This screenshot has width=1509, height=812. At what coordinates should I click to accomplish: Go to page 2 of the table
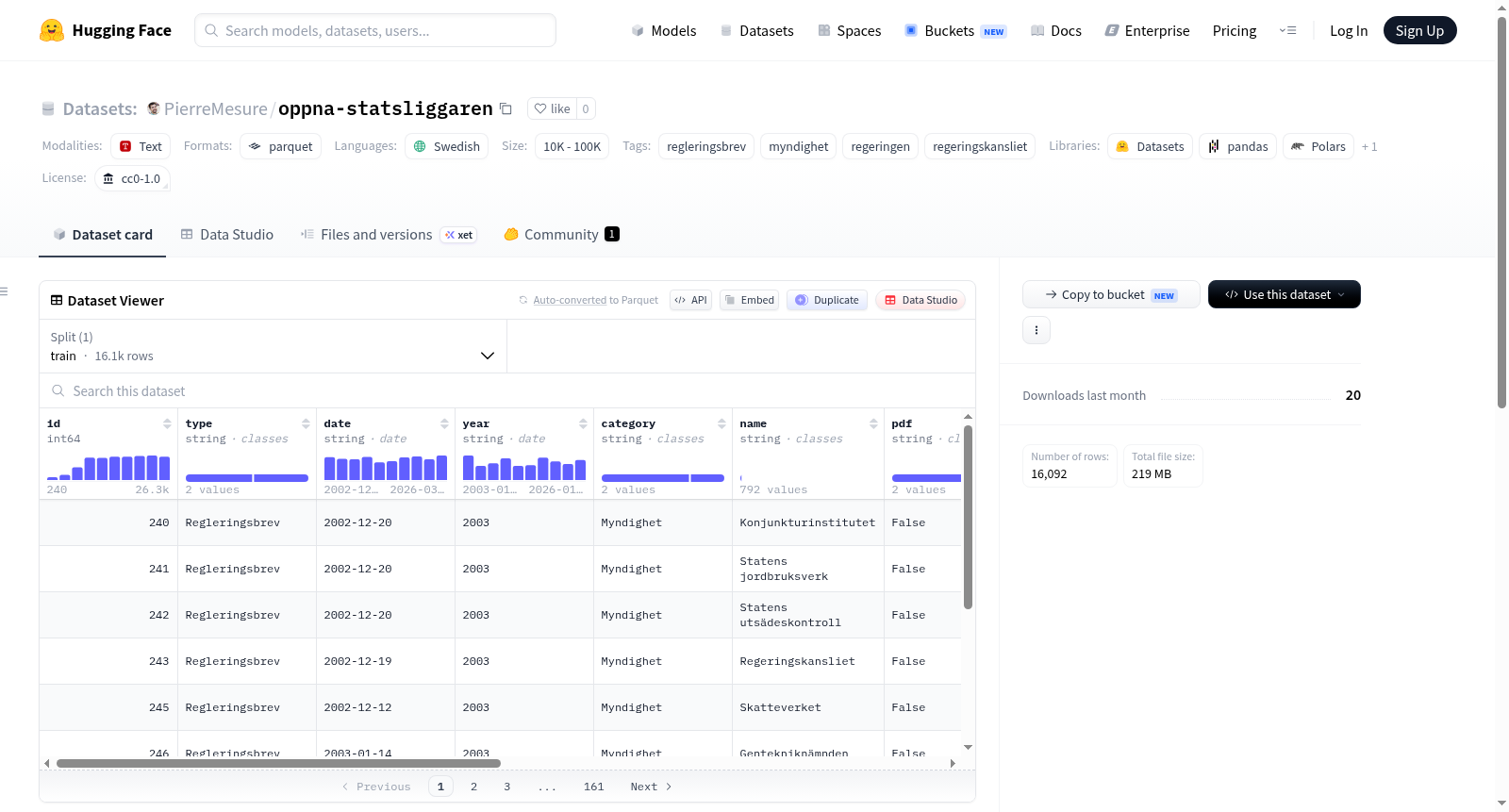[x=473, y=787]
